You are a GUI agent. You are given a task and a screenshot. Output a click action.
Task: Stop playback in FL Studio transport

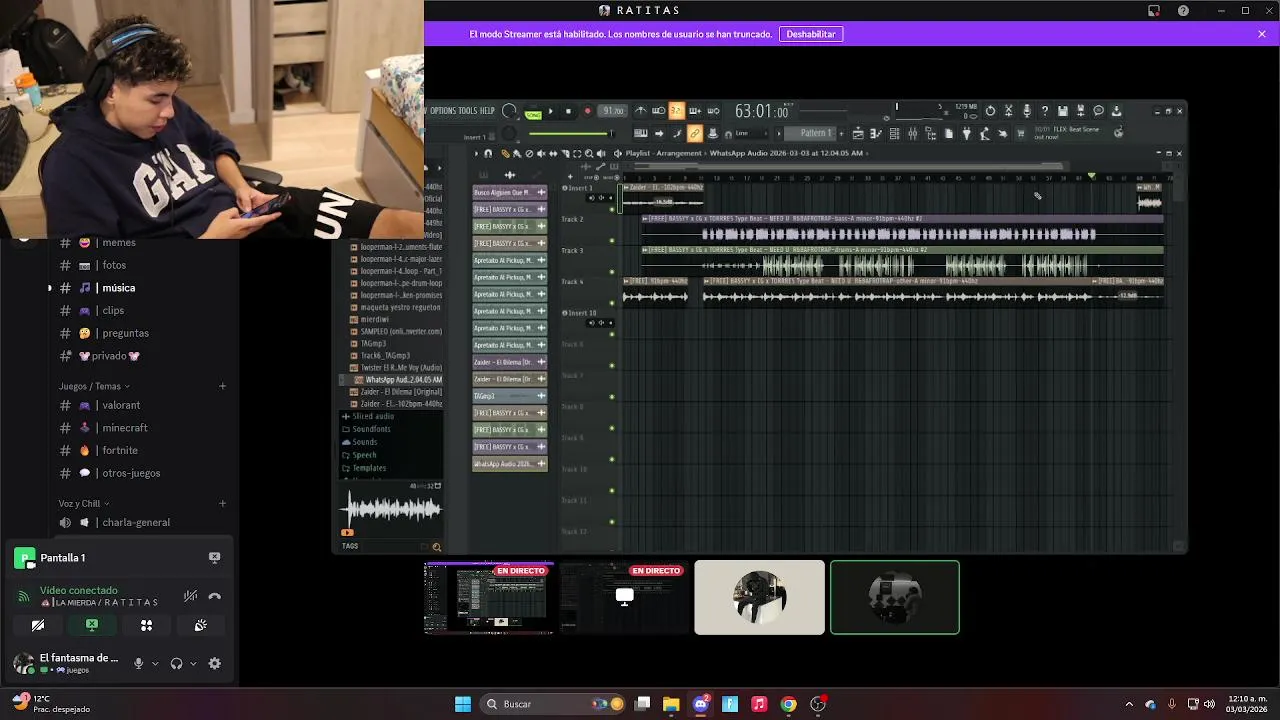(568, 111)
